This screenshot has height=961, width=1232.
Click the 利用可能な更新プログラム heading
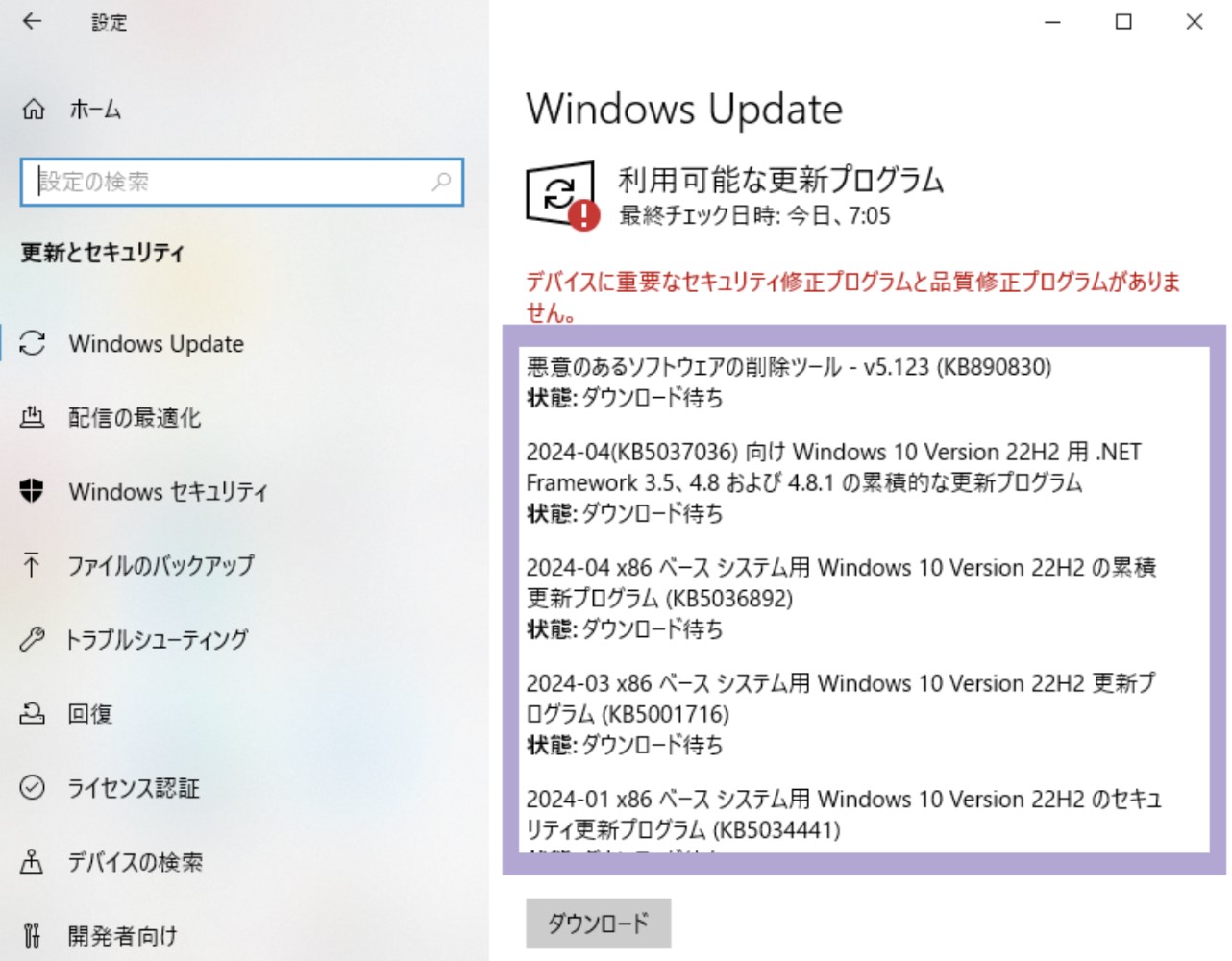click(780, 180)
